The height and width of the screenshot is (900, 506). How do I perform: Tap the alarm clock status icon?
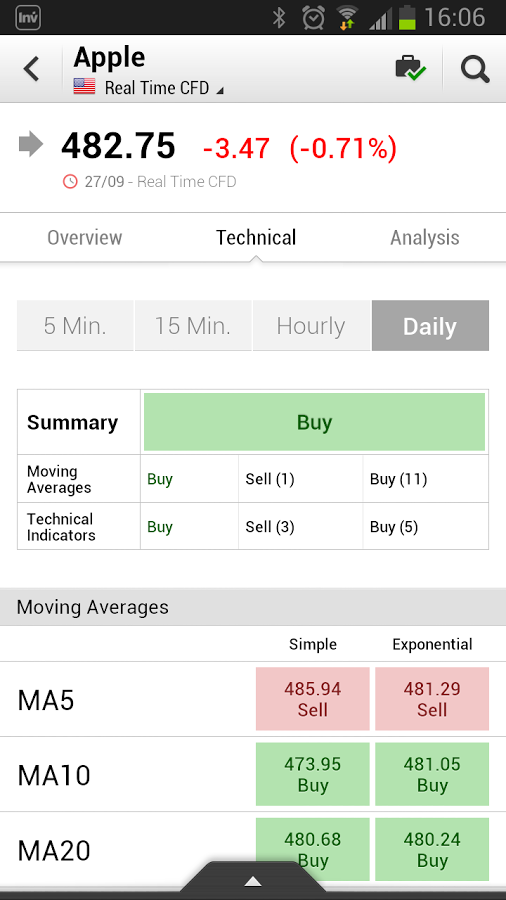point(313,18)
